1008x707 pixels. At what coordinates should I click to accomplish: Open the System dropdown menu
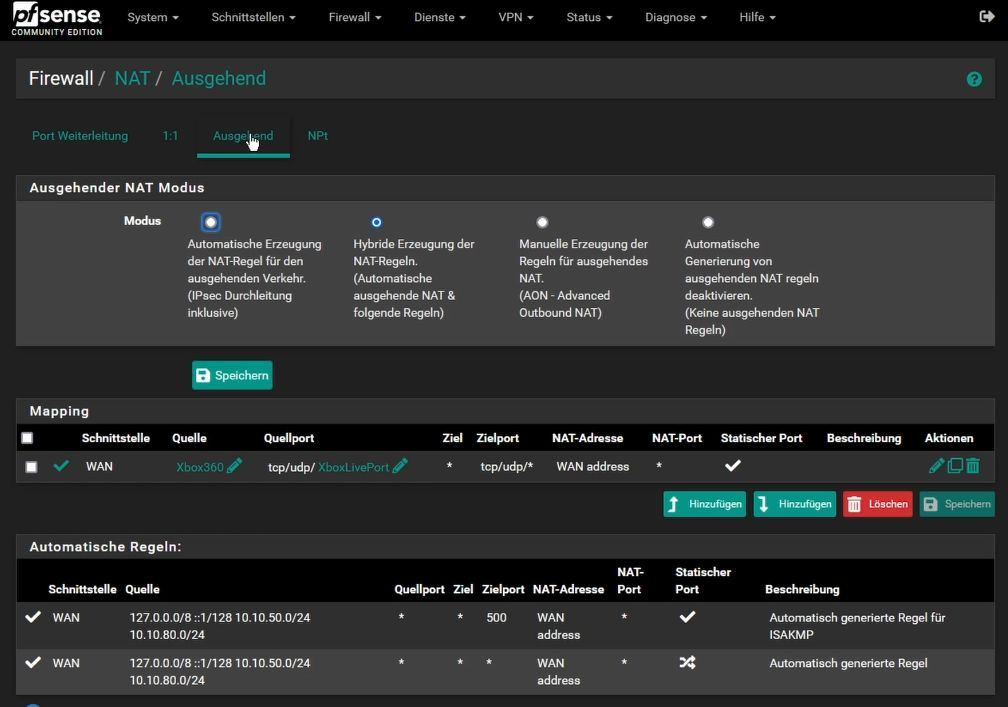pos(153,18)
